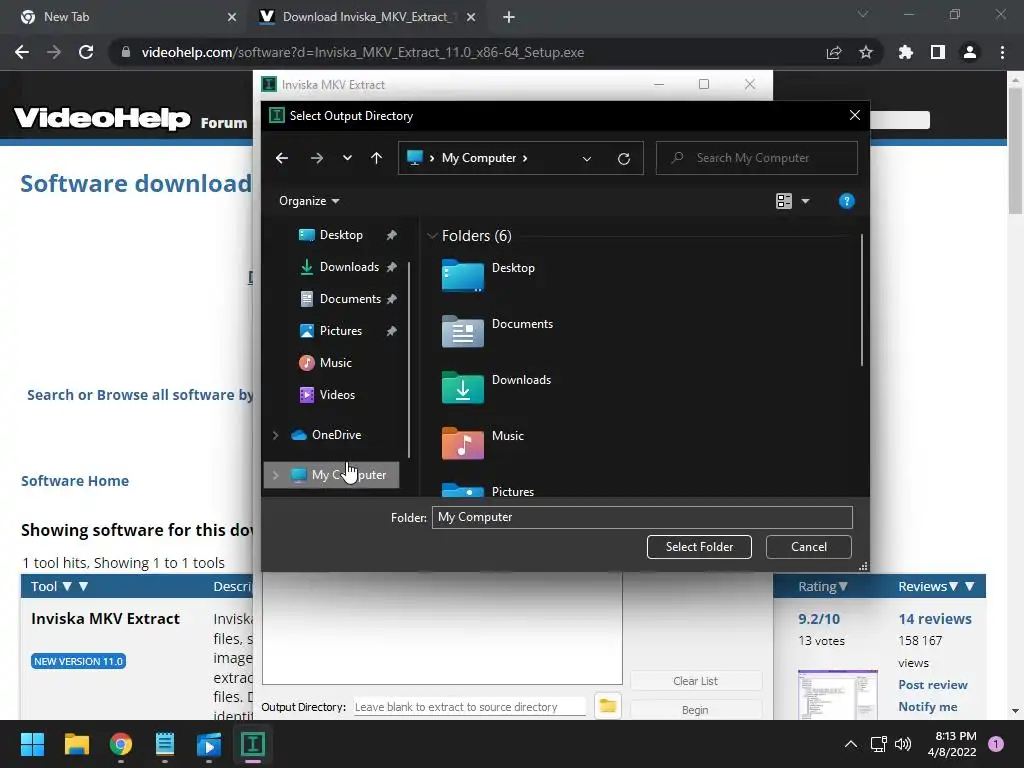Reload the videohelp.com page
This screenshot has height=768, width=1024.
(86, 52)
